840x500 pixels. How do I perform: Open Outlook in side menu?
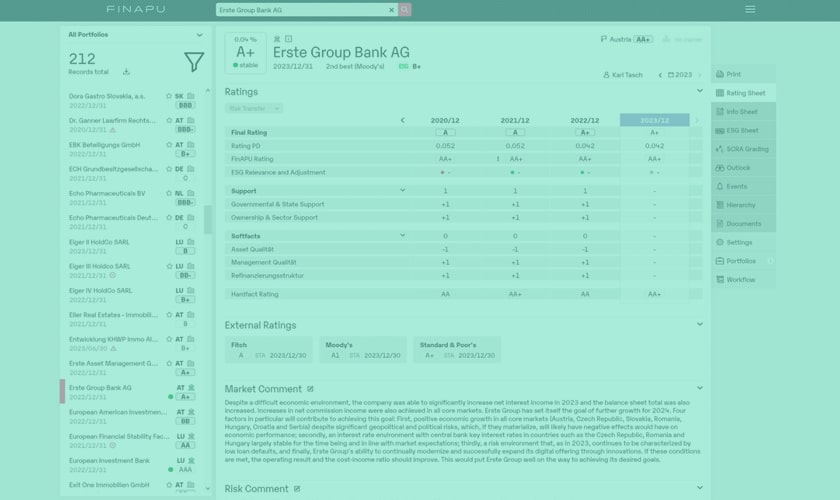click(x=744, y=168)
